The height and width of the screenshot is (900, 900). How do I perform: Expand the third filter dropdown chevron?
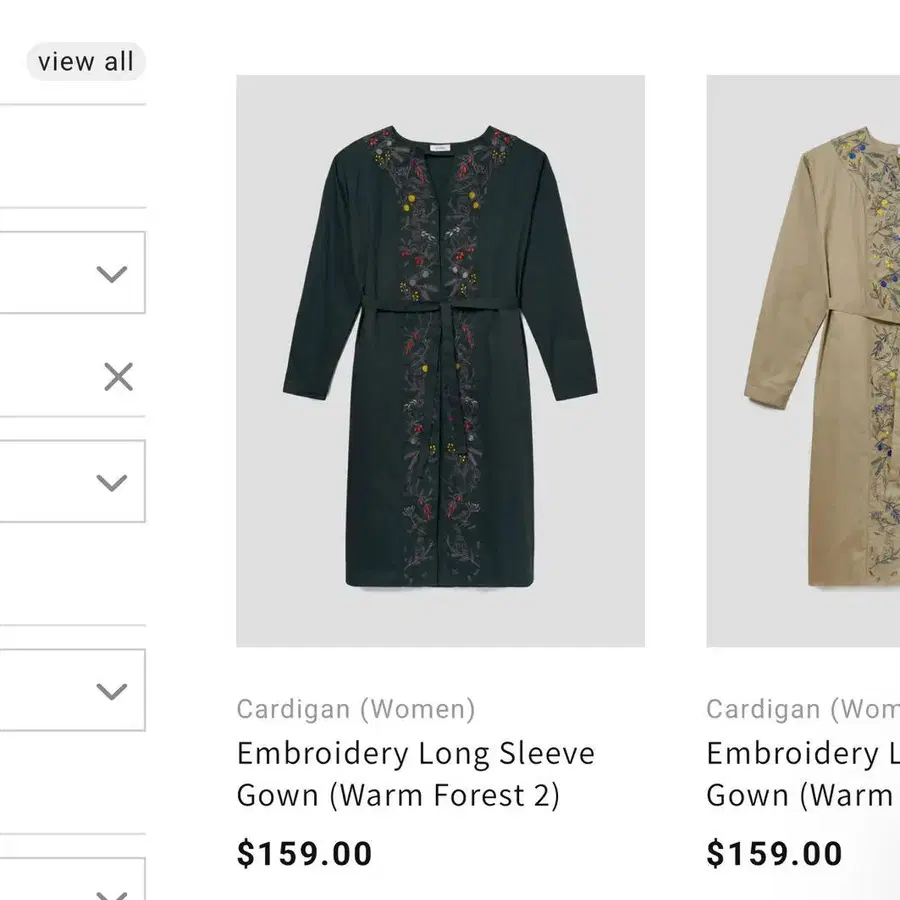point(112,691)
